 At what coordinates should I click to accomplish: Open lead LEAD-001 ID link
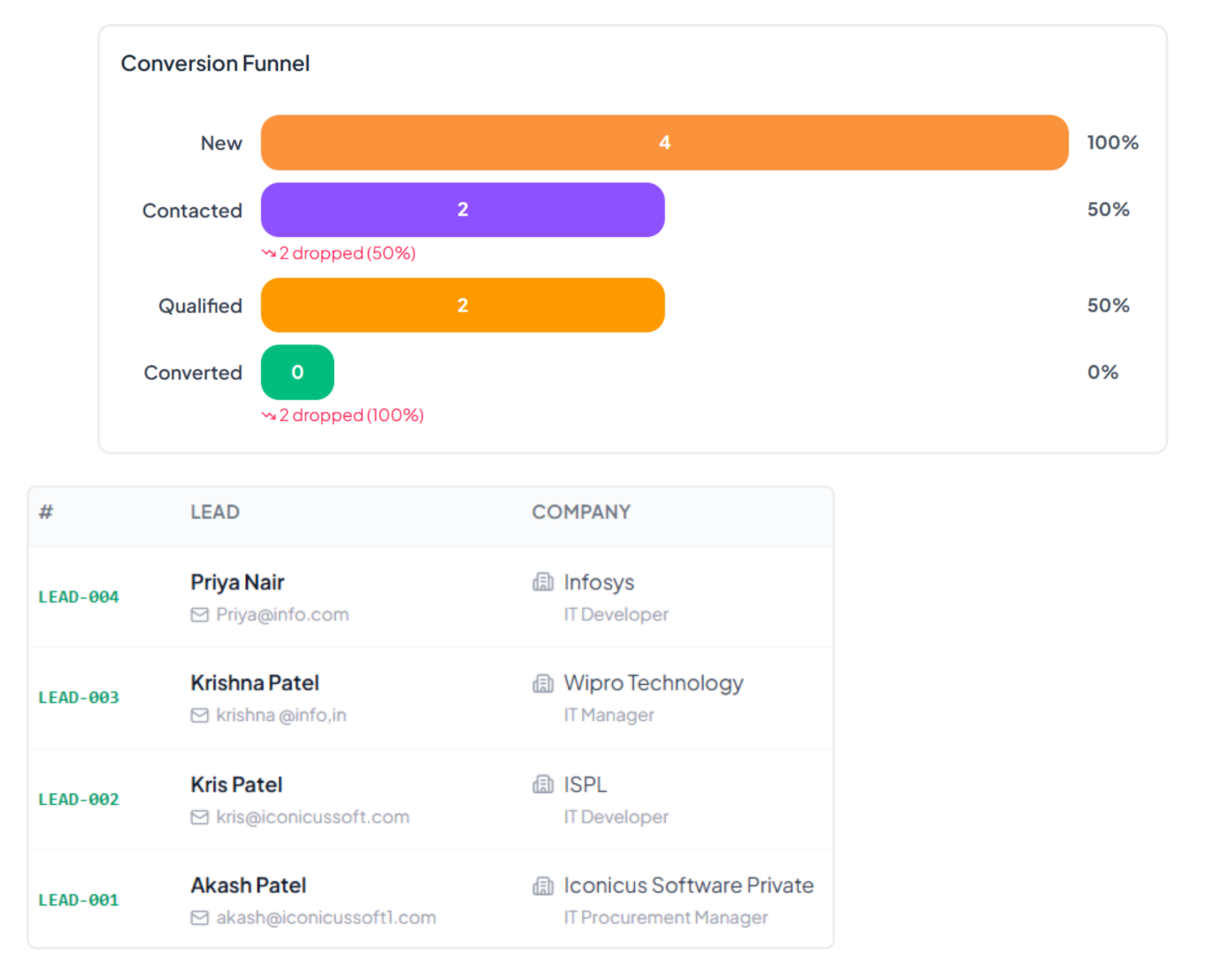(79, 900)
